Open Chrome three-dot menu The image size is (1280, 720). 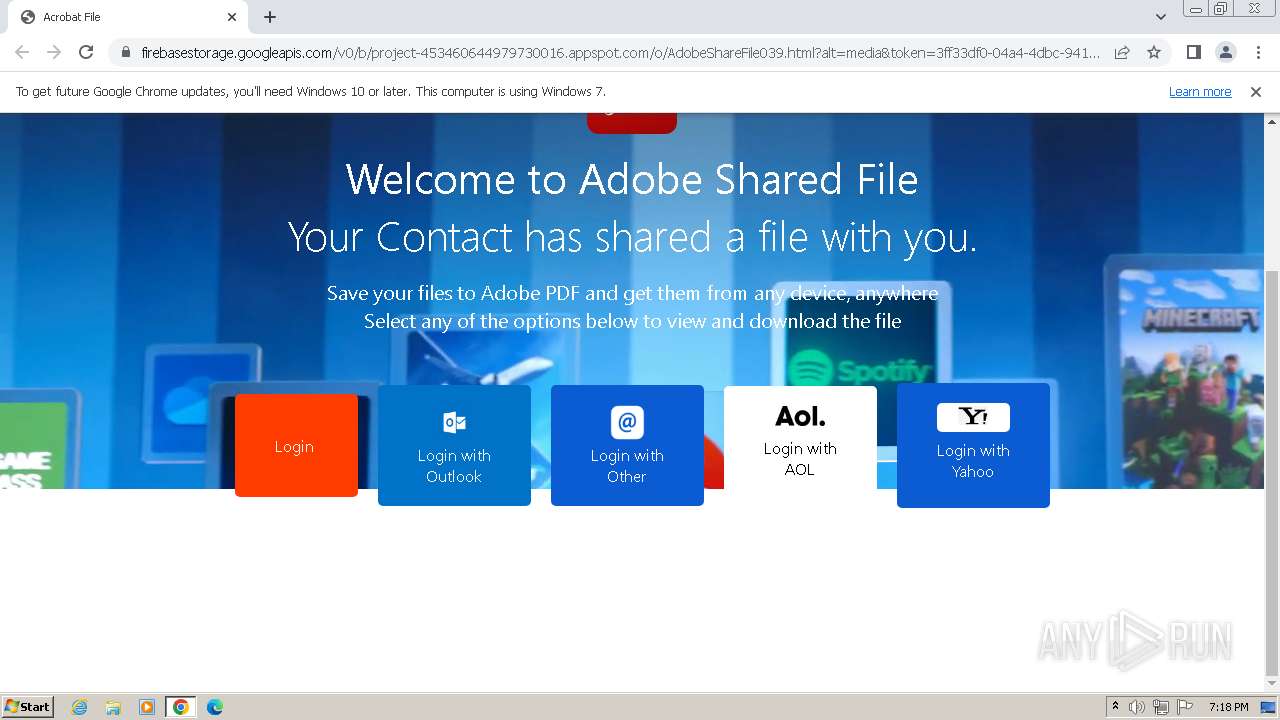click(1258, 52)
